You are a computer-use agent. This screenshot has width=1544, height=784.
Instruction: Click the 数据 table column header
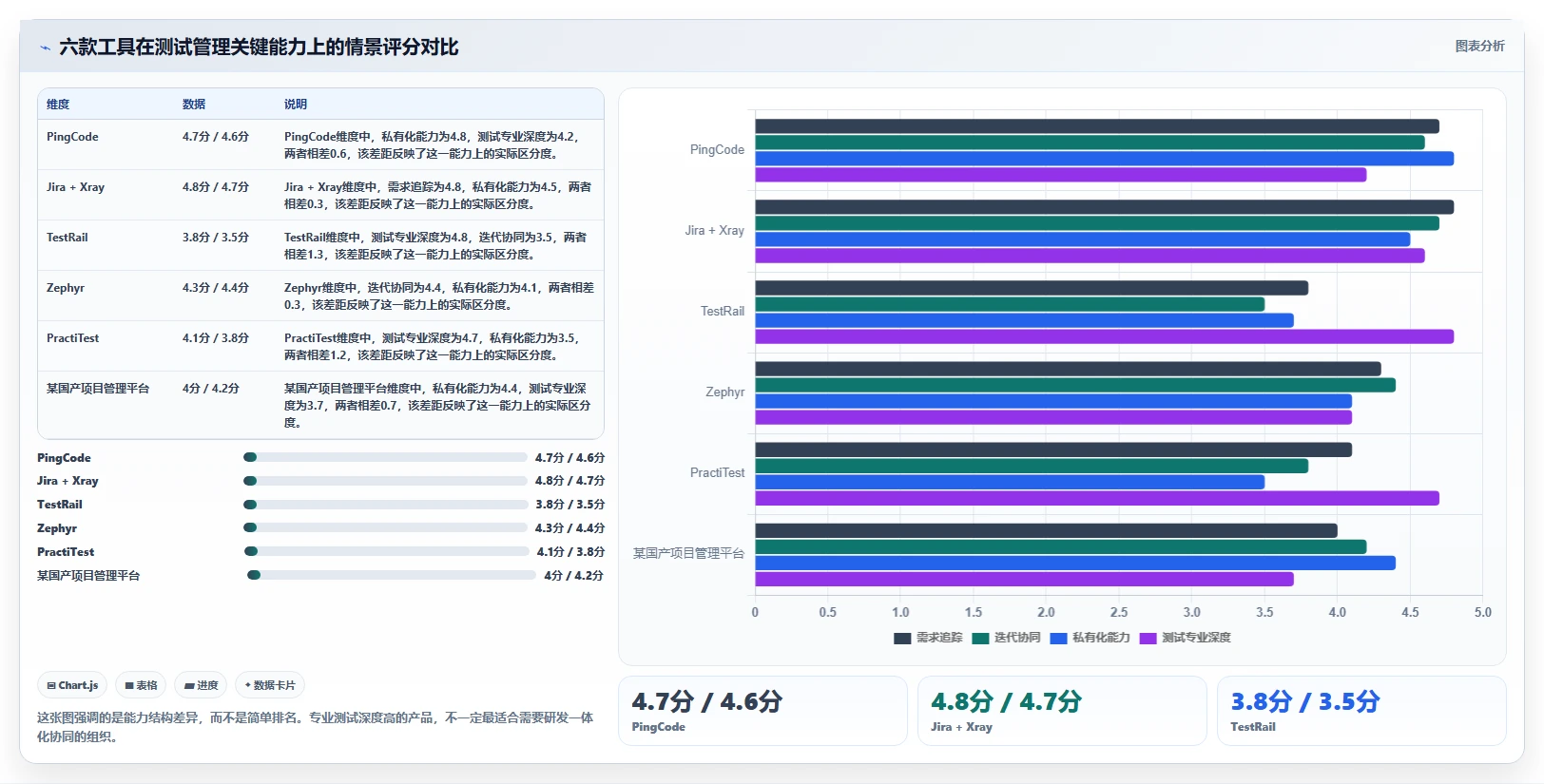194,105
